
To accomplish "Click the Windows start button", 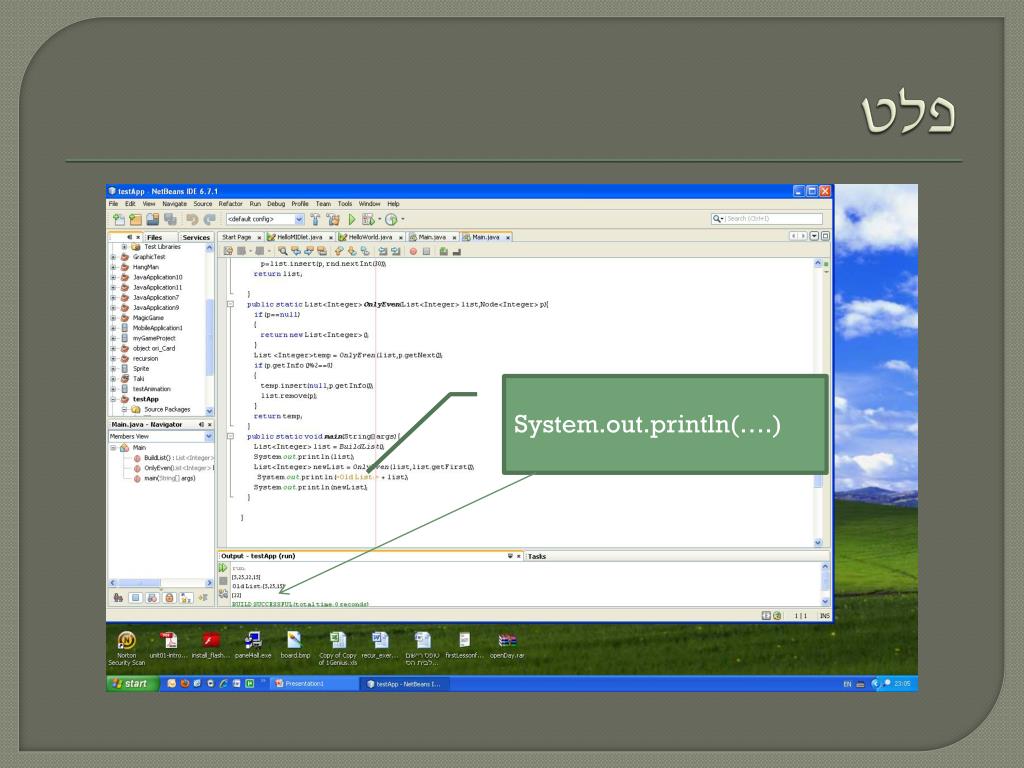I will coord(133,684).
